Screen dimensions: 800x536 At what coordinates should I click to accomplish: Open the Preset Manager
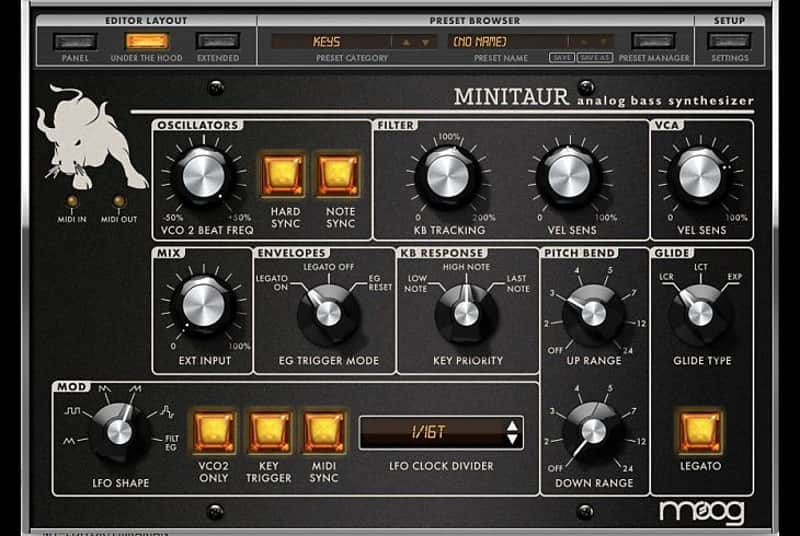pos(653,41)
